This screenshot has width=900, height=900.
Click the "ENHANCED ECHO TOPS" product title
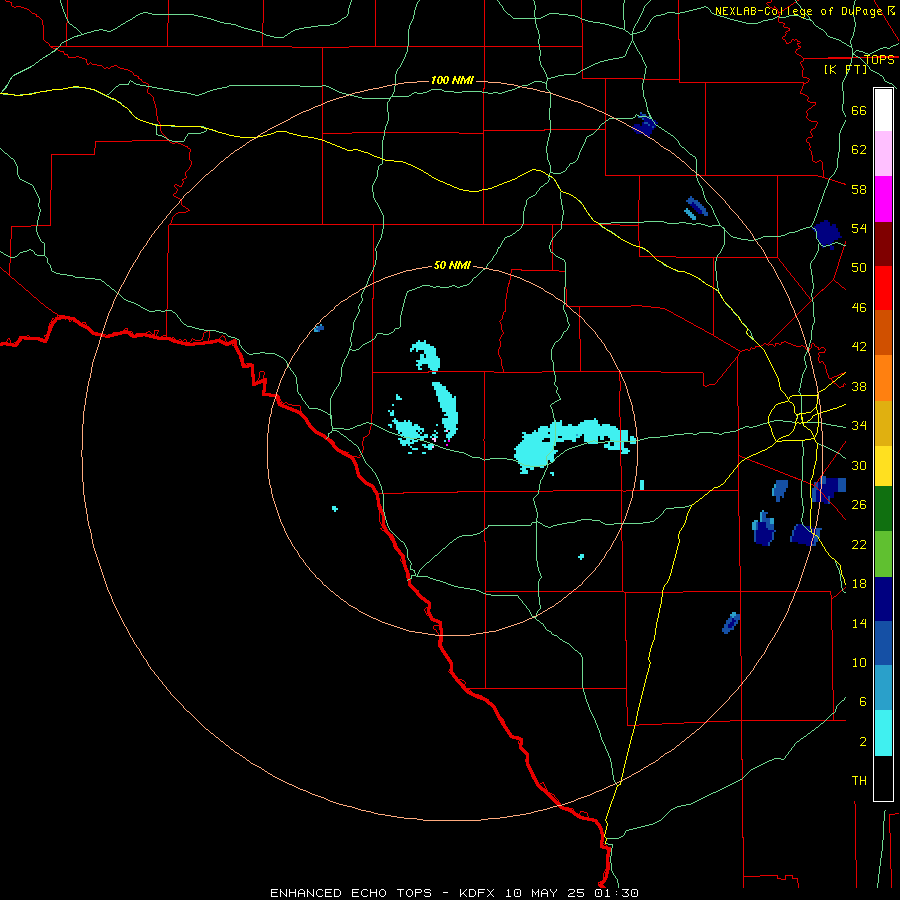[351, 893]
